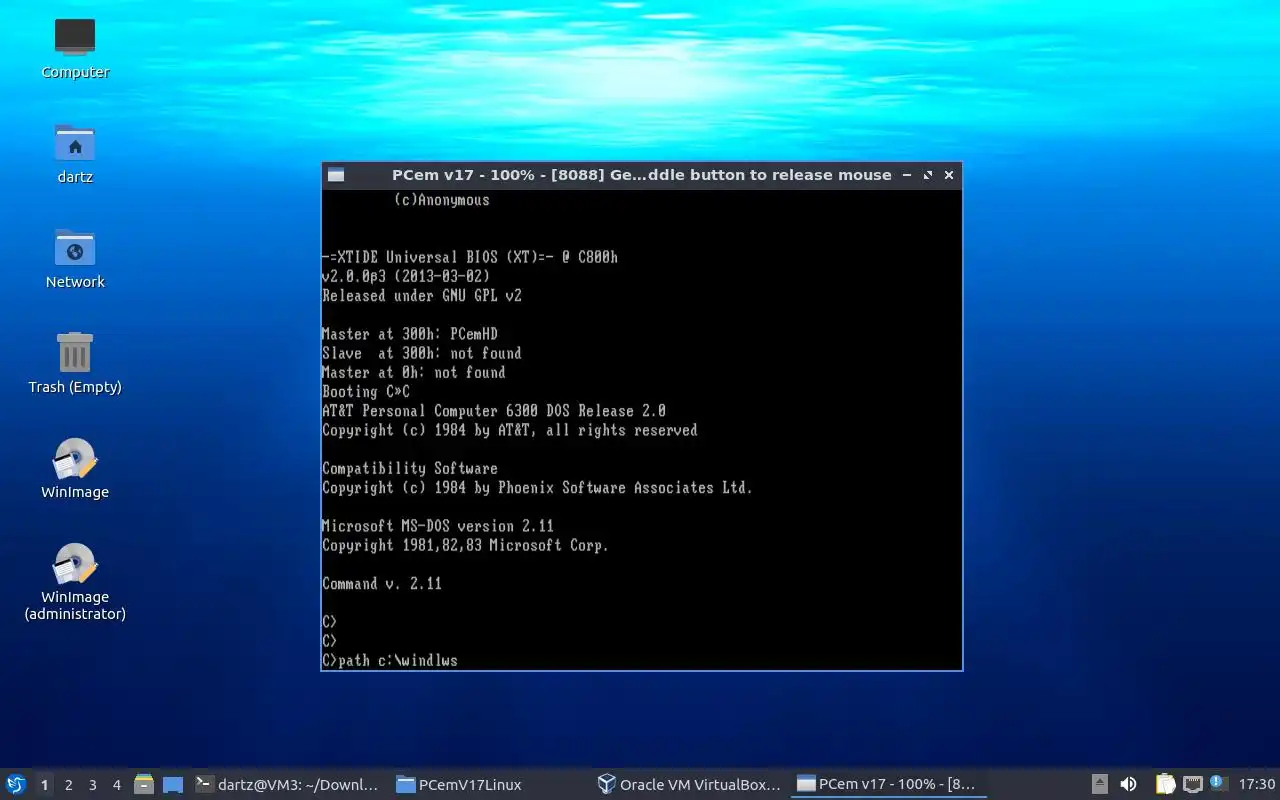Click the 17:30 clock in the panel
1280x800 pixels.
[1257, 785]
